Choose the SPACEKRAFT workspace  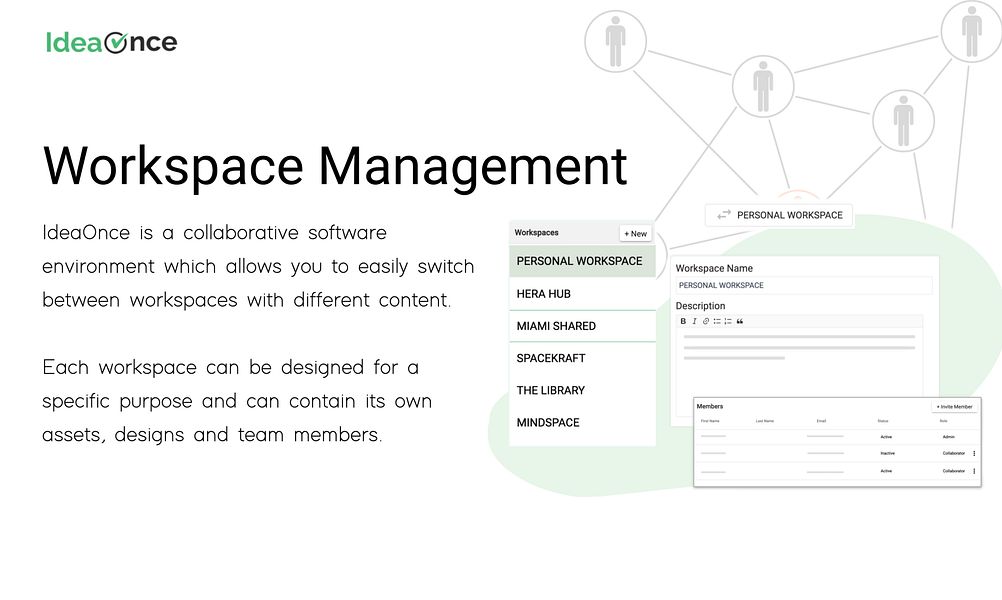(582, 358)
